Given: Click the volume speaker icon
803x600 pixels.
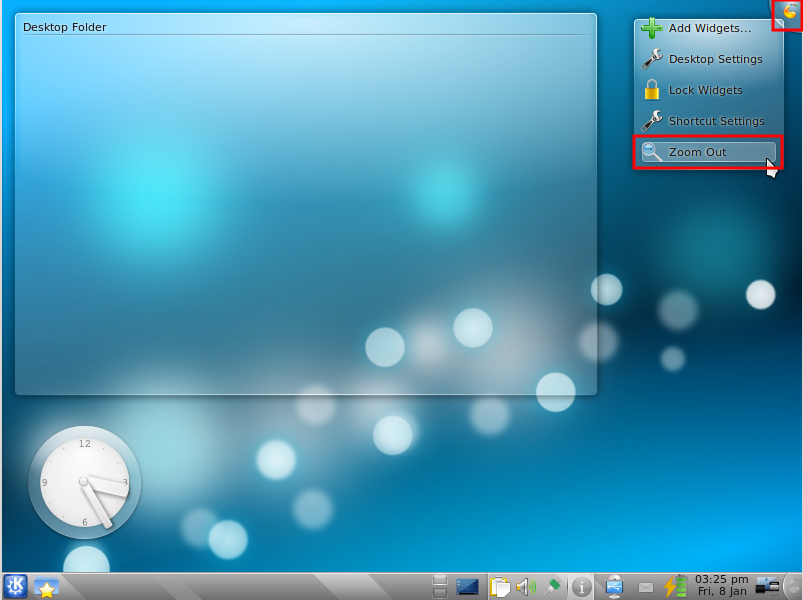Looking at the screenshot, I should tap(526, 587).
